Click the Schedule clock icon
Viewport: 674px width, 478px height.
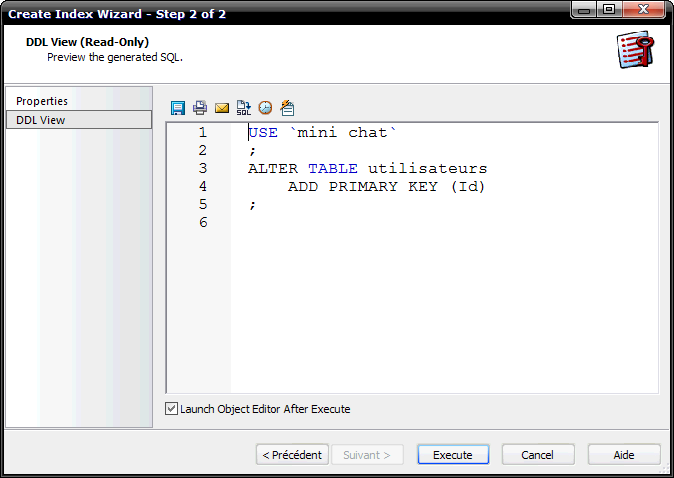(x=265, y=107)
